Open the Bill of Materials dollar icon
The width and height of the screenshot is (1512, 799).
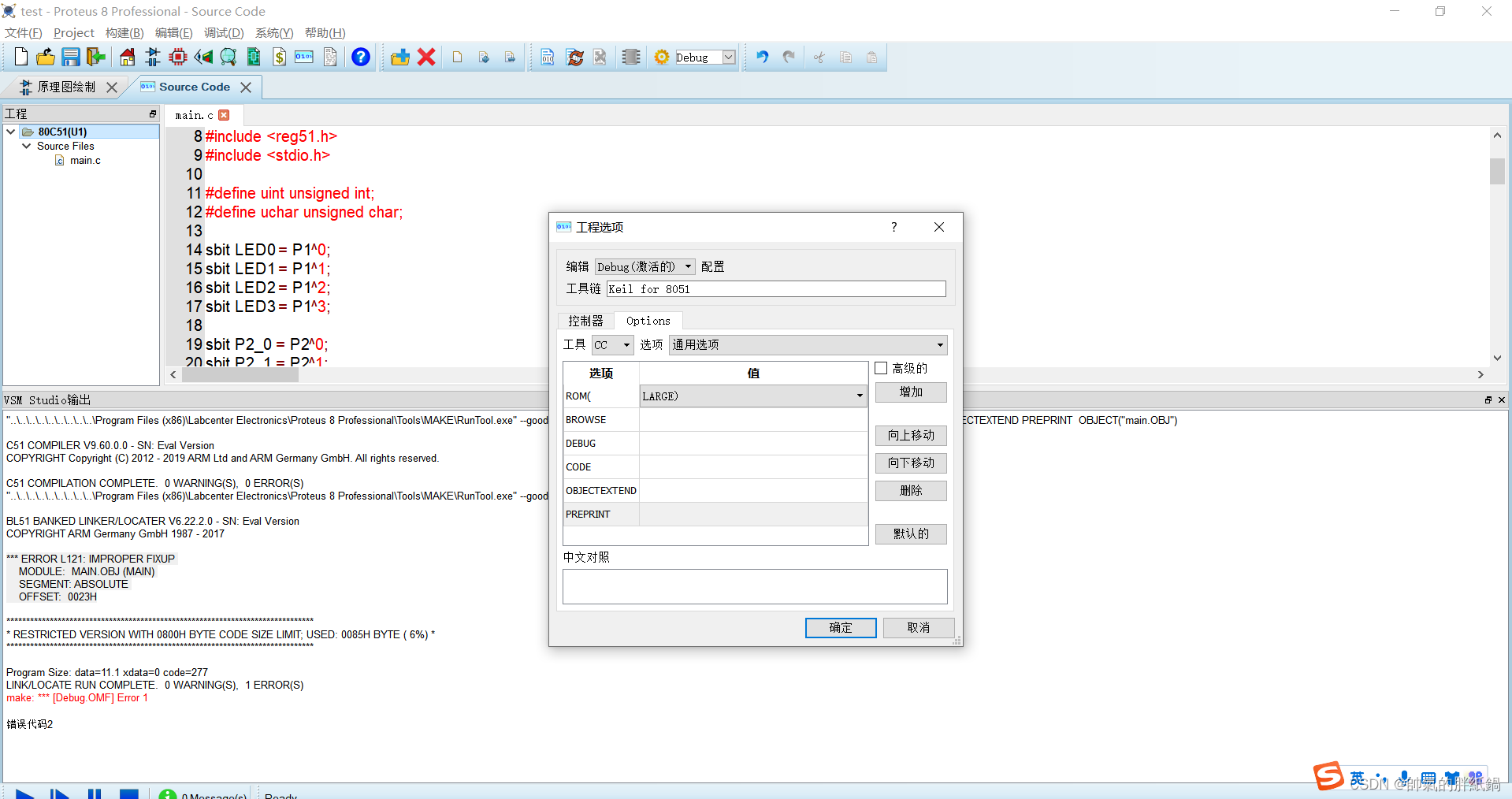(x=279, y=57)
